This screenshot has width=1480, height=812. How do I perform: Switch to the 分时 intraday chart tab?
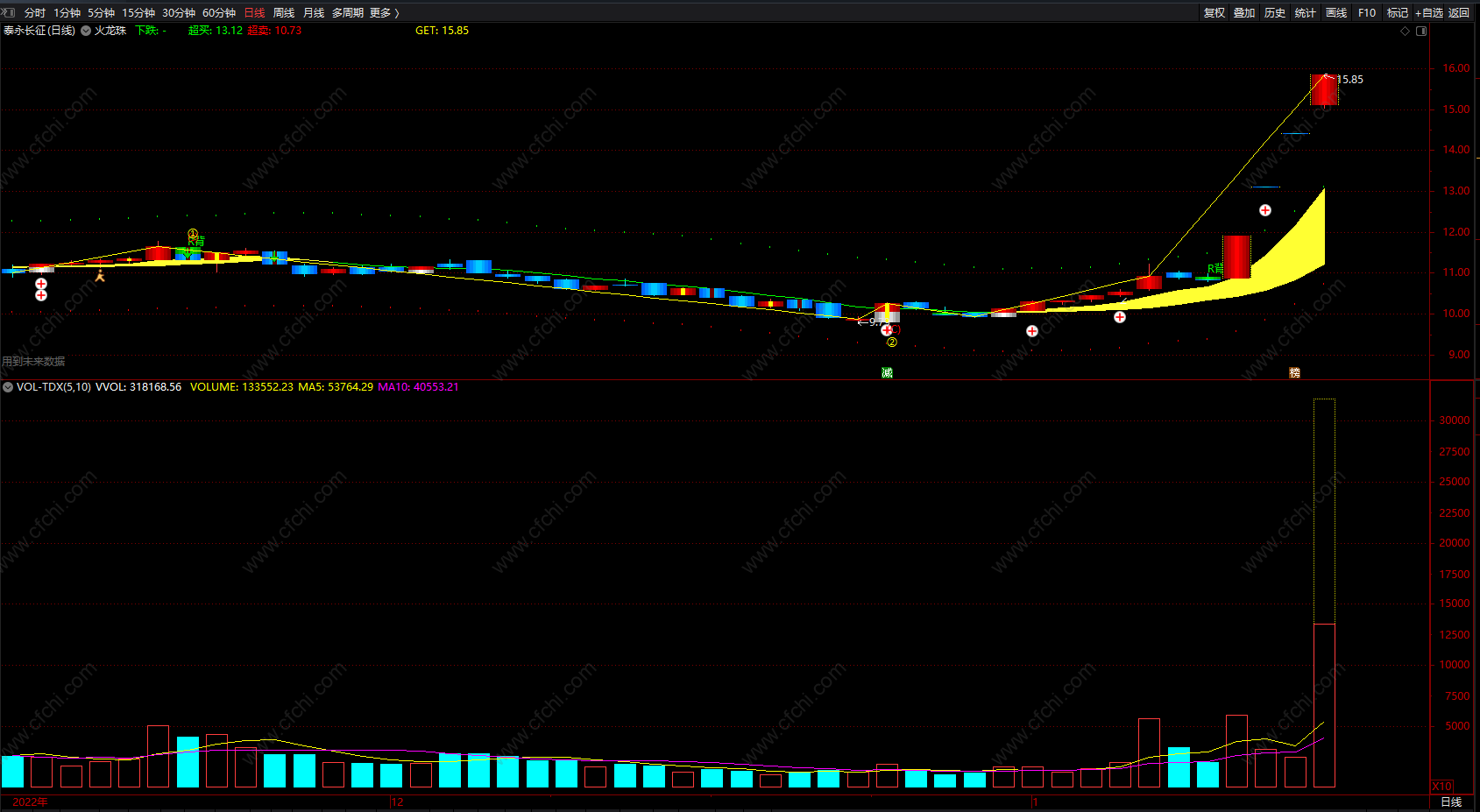point(35,13)
